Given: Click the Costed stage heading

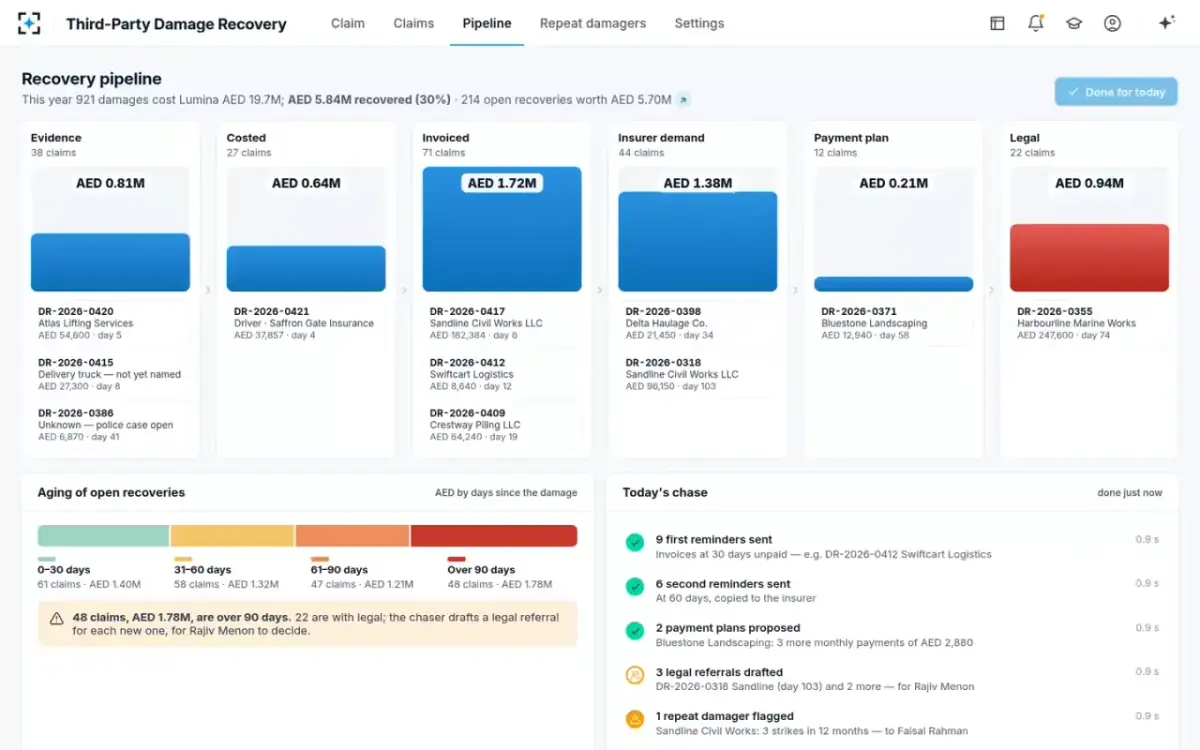Looking at the screenshot, I should [246, 138].
